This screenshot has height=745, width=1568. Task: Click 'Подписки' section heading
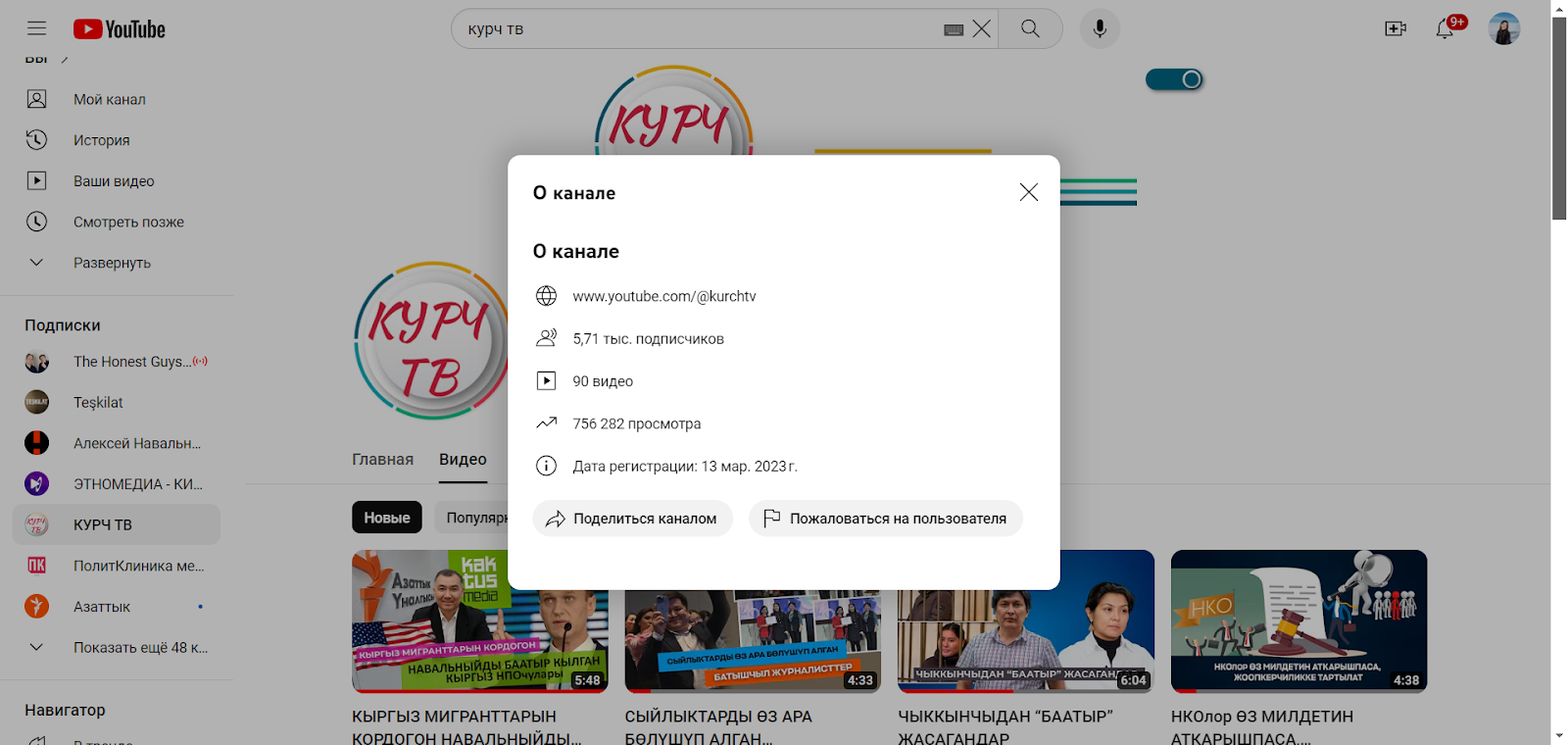pyautogui.click(x=63, y=325)
